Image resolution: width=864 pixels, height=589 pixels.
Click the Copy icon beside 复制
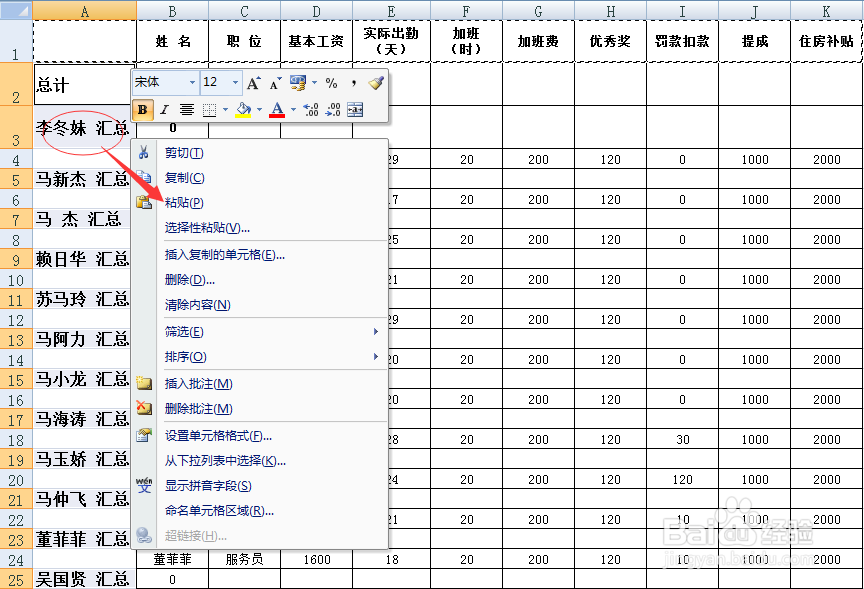click(x=144, y=177)
